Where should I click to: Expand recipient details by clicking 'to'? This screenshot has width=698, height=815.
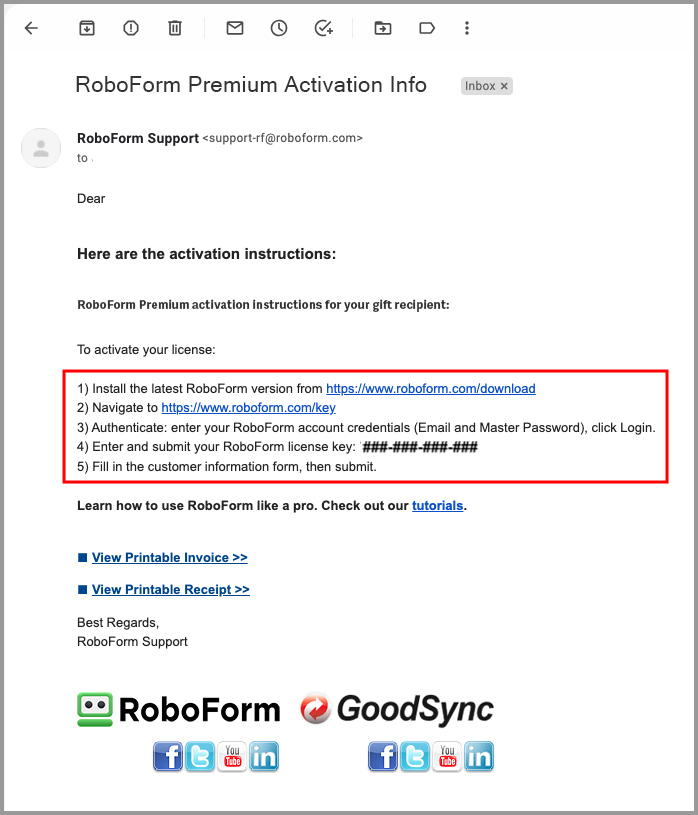pyautogui.click(x=83, y=157)
